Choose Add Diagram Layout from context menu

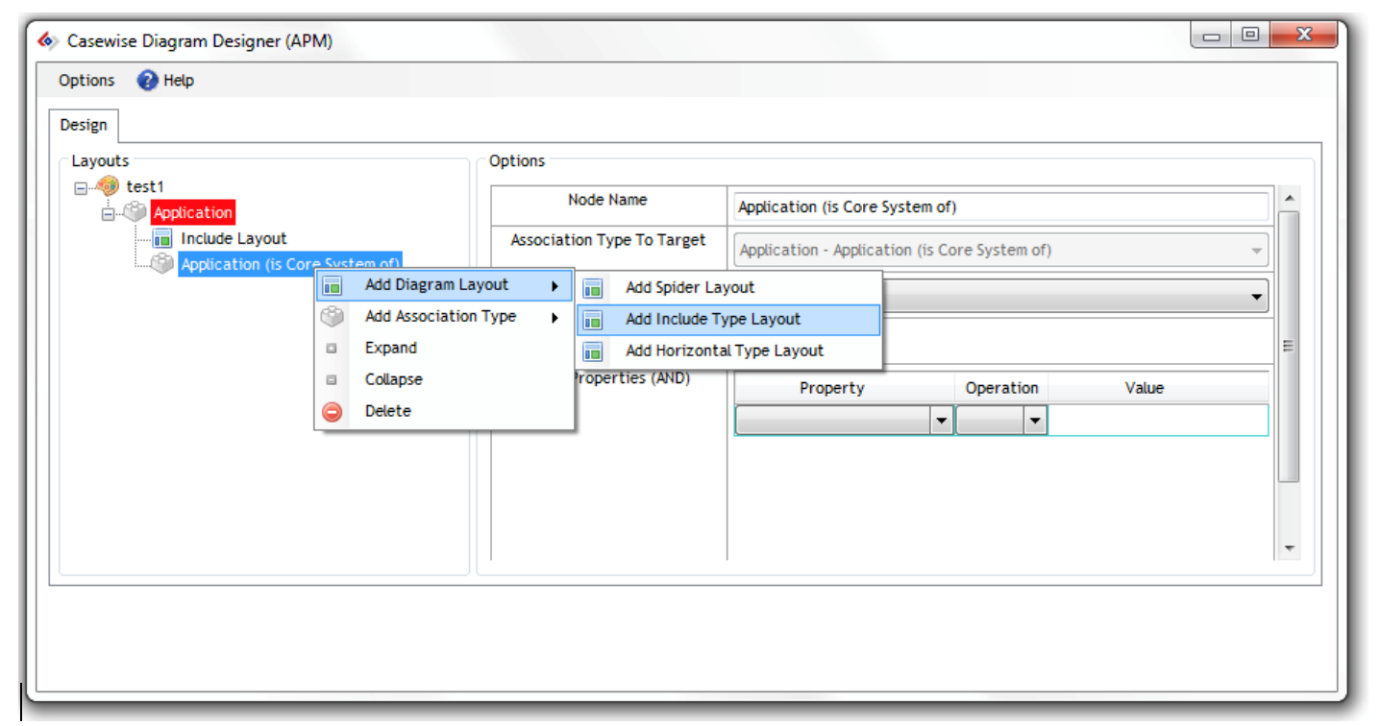click(x=445, y=285)
